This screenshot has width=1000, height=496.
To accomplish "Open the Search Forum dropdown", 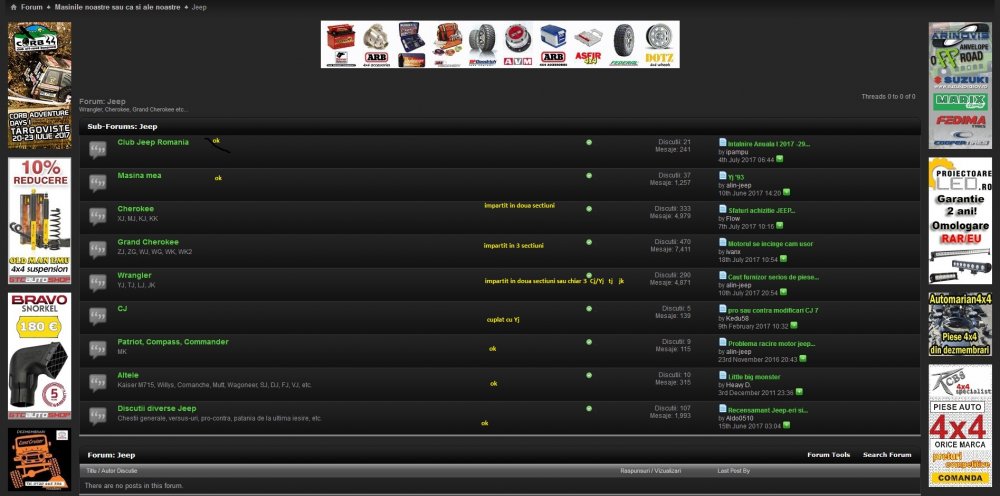I will 886,455.
